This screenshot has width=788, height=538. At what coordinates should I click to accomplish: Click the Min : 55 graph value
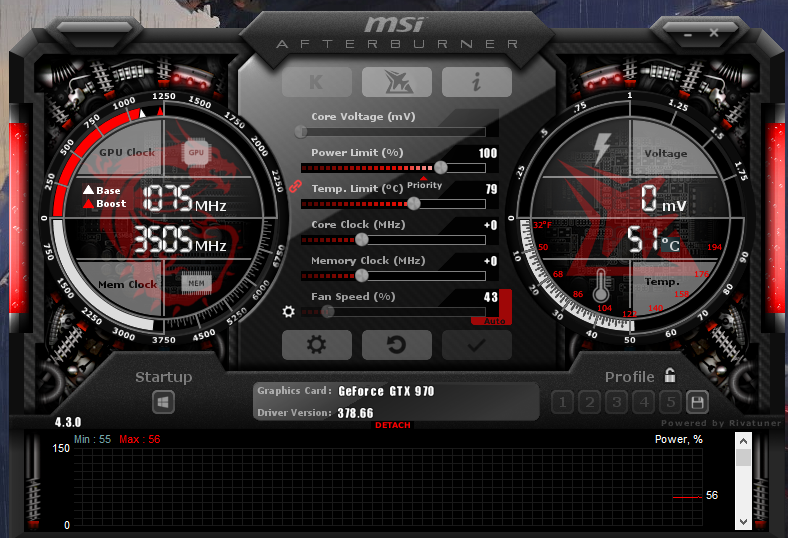pyautogui.click(x=92, y=440)
